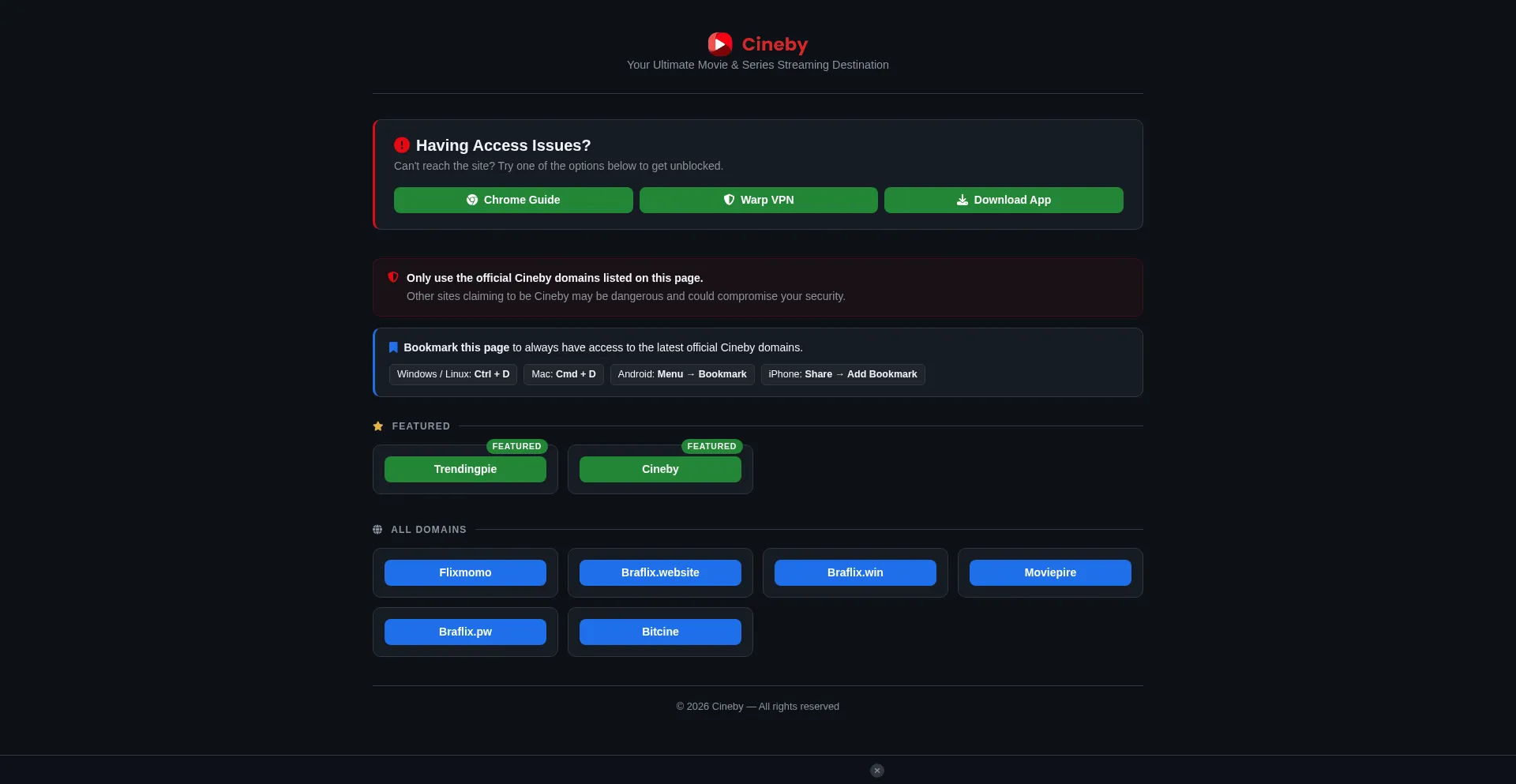This screenshot has height=784, width=1516.
Task: Open the Download App option
Action: click(x=1004, y=200)
